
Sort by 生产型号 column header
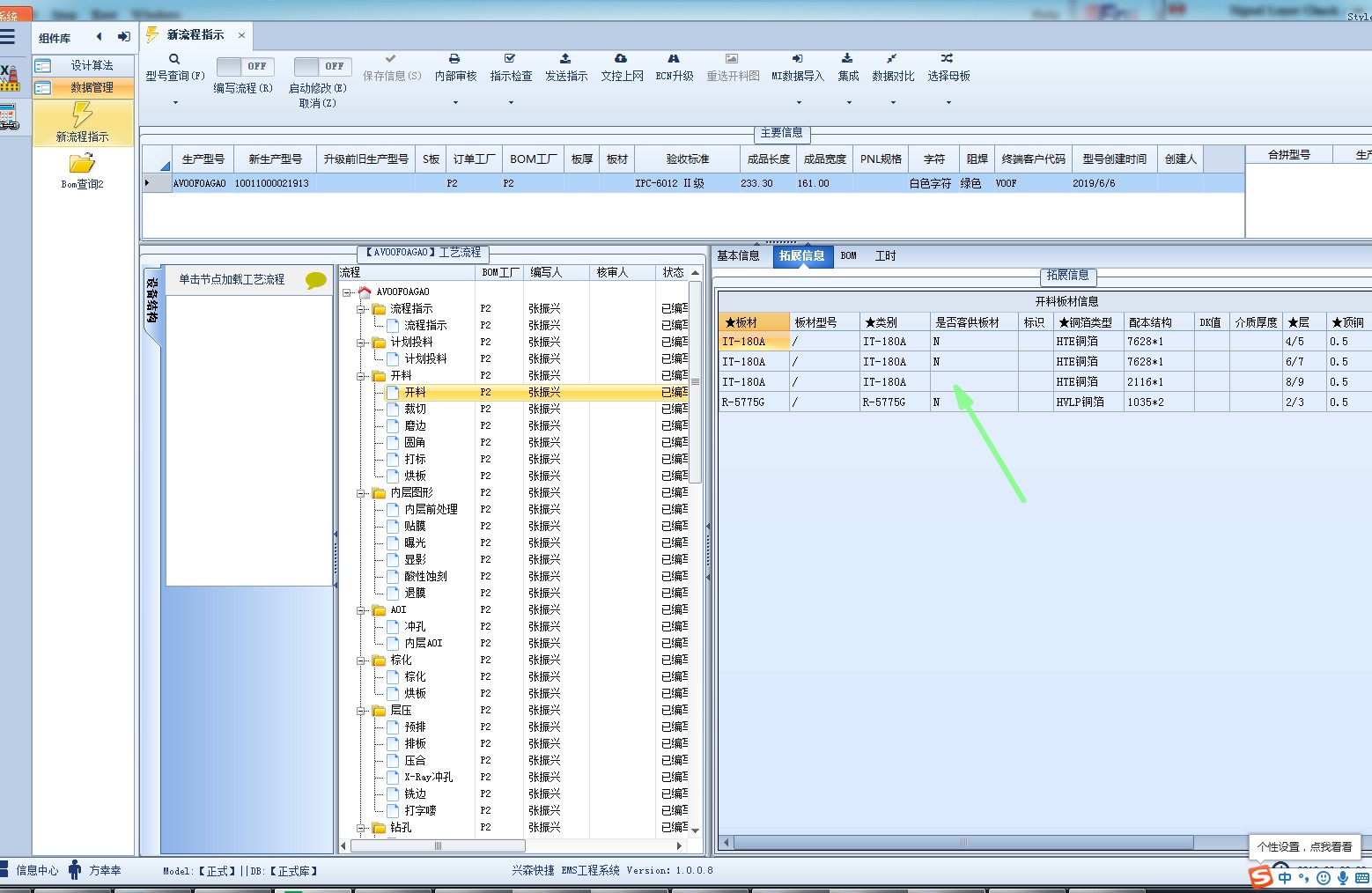tap(203, 159)
